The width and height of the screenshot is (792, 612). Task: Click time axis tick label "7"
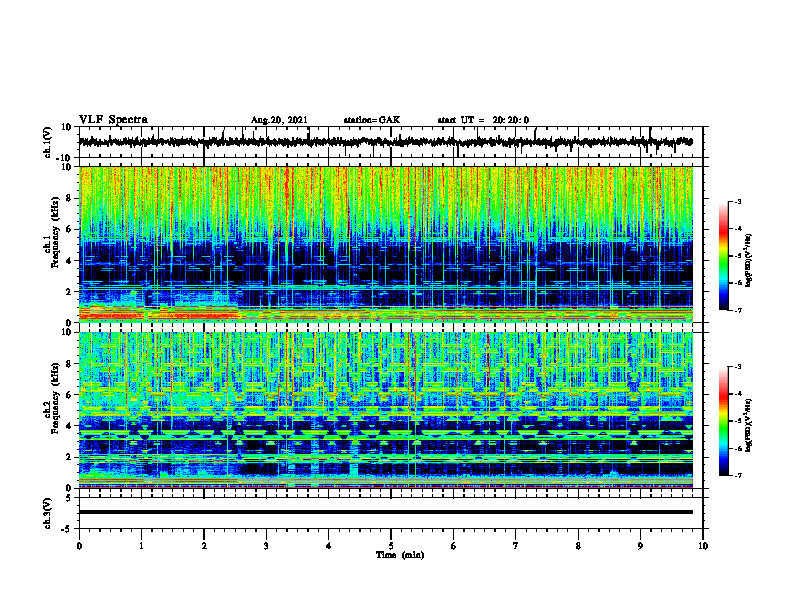click(x=516, y=546)
